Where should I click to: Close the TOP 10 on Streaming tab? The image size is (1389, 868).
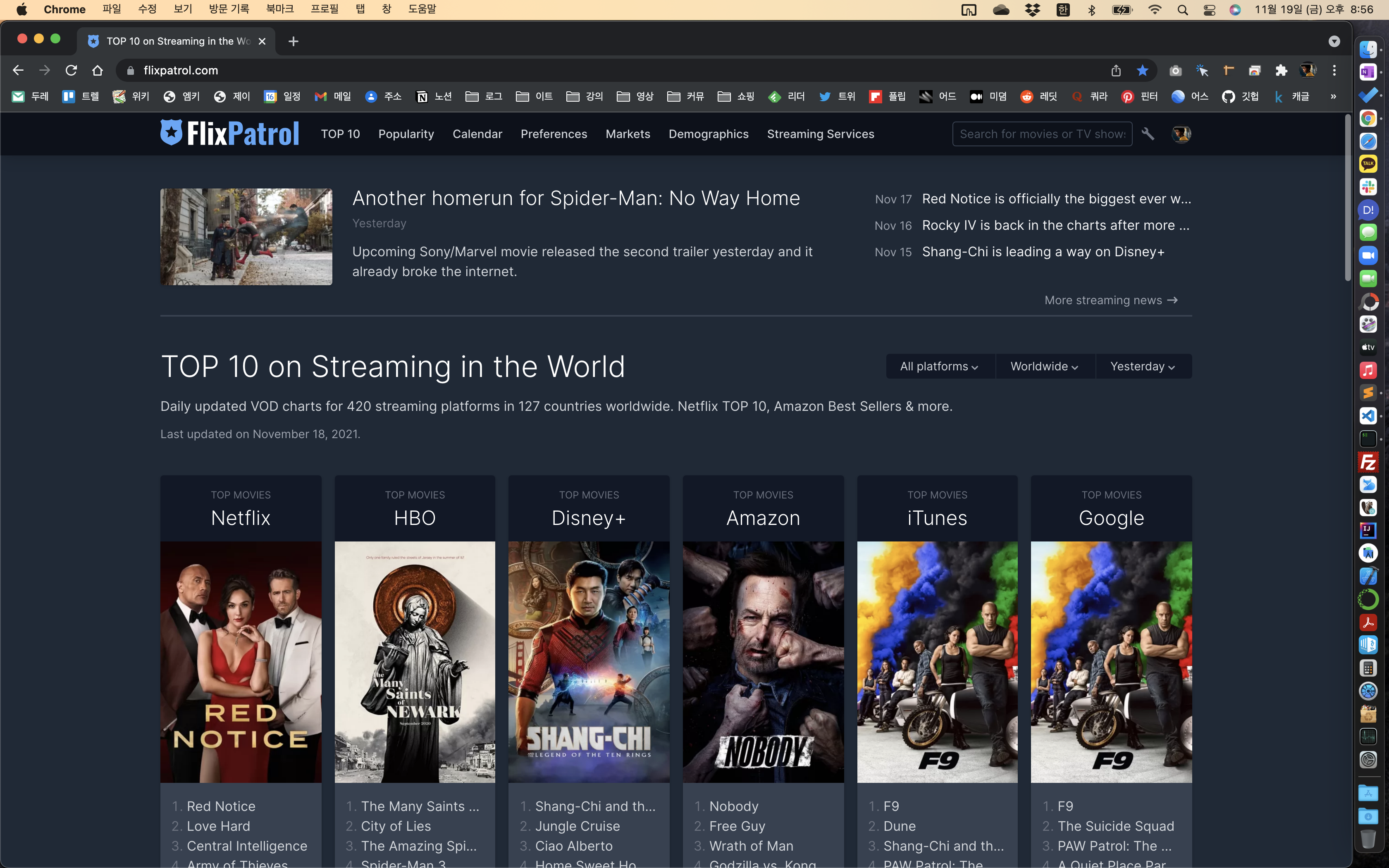tap(262, 41)
